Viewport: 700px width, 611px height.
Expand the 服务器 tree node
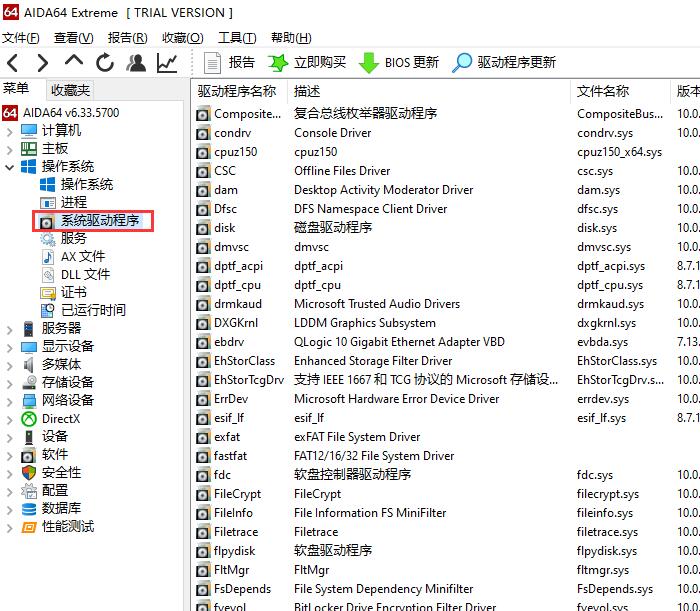[9, 329]
